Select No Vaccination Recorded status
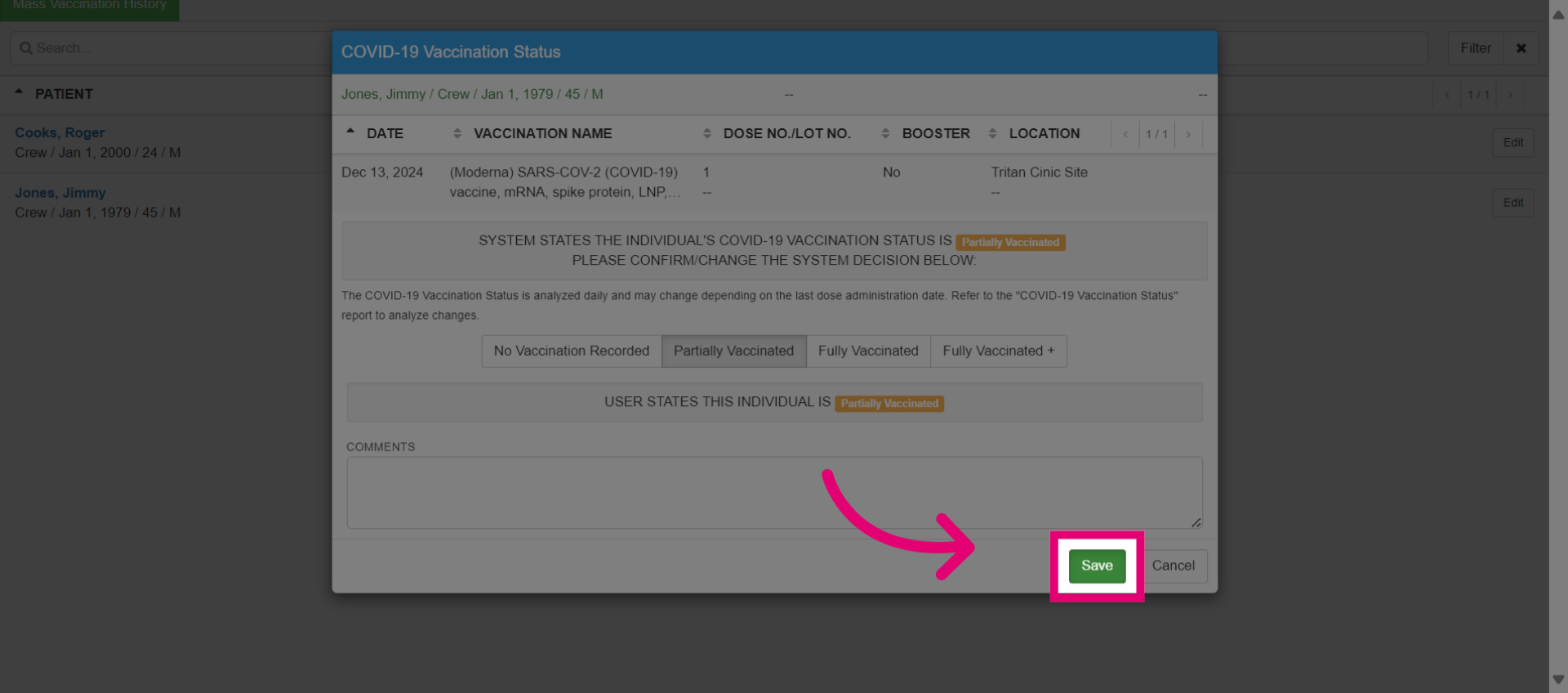The width and height of the screenshot is (1568, 693). click(572, 351)
